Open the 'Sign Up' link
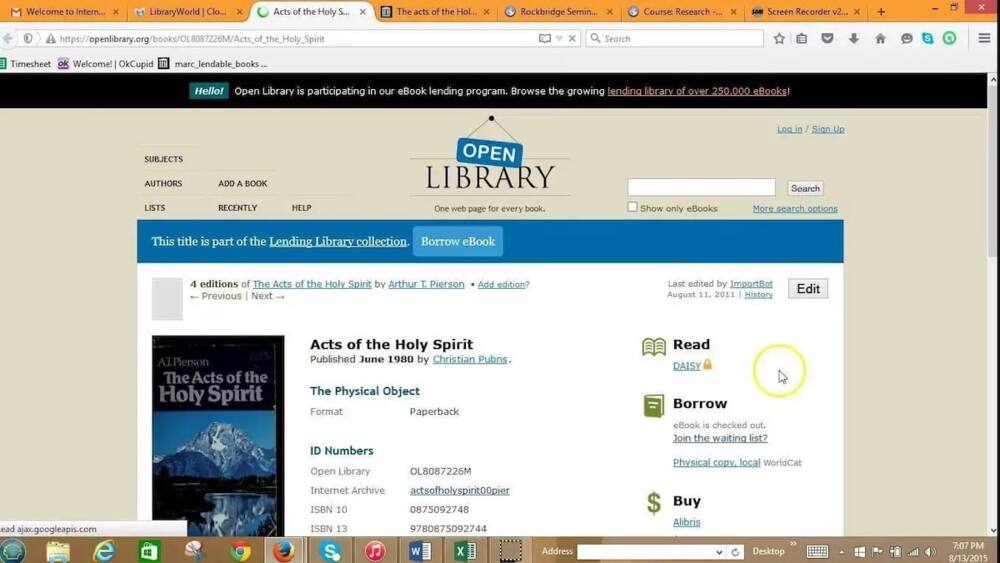This screenshot has height=563, width=1000. (x=828, y=129)
